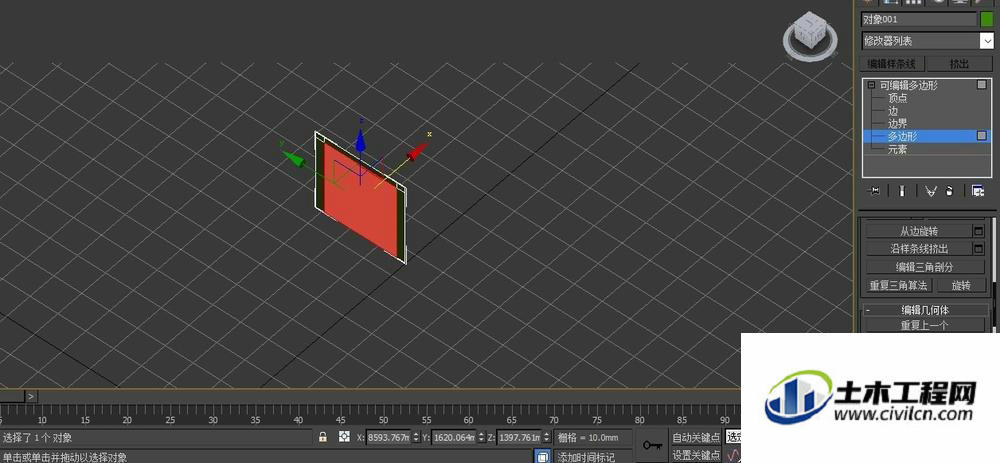Click the 从边旋转 button
1000x463 pixels.
click(918, 231)
